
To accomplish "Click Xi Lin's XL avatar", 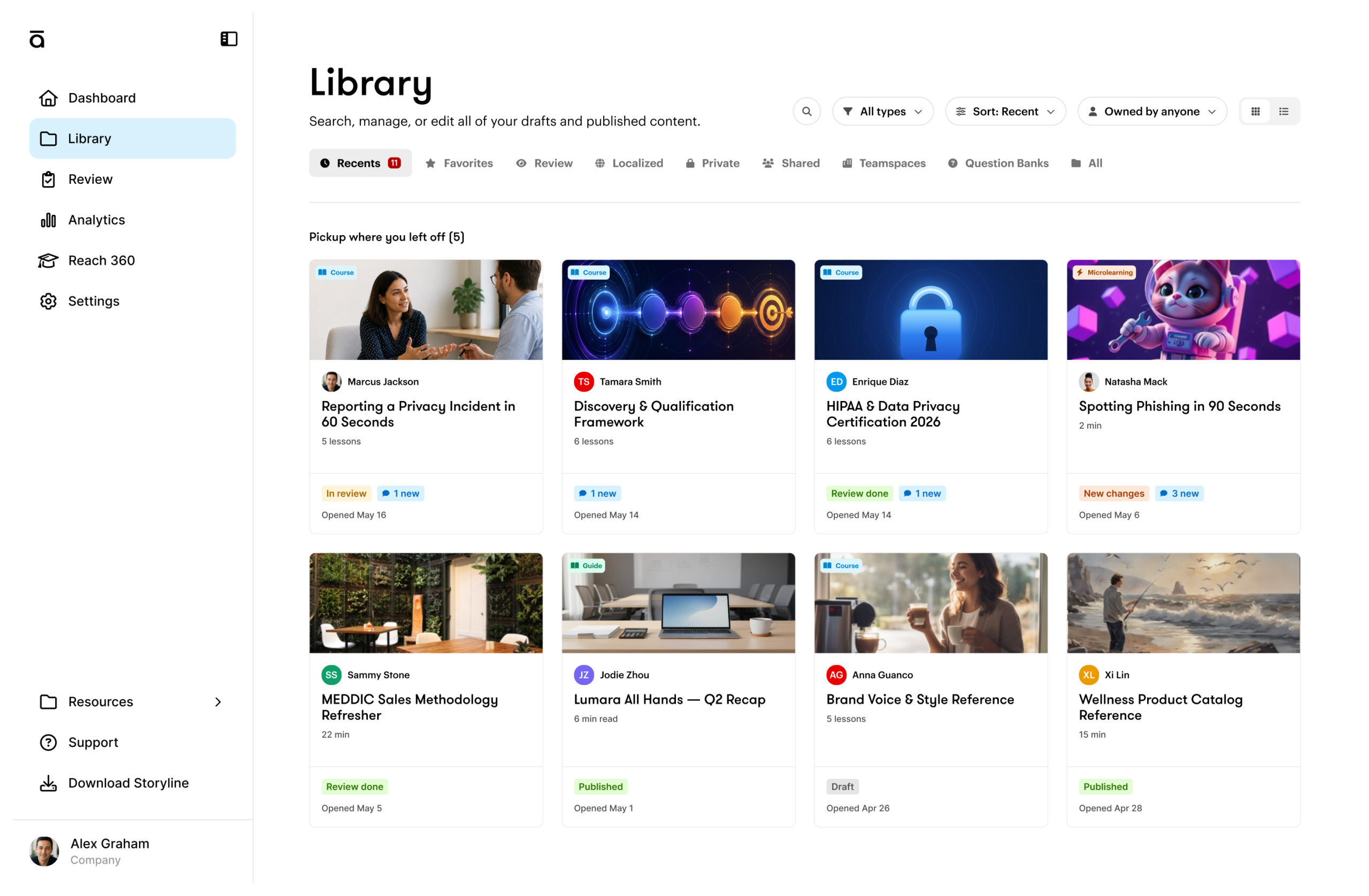I will 1089,675.
